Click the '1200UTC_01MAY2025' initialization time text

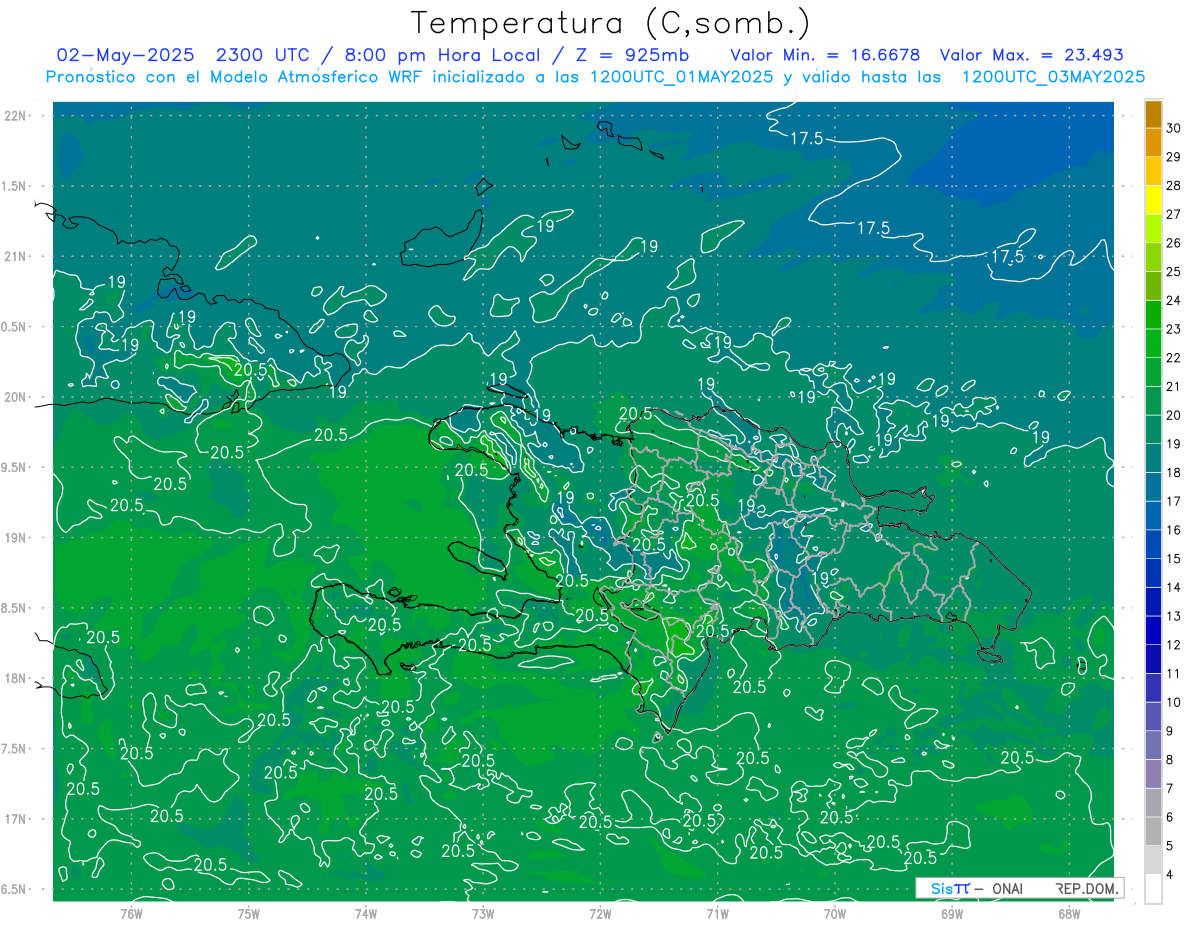(682, 77)
